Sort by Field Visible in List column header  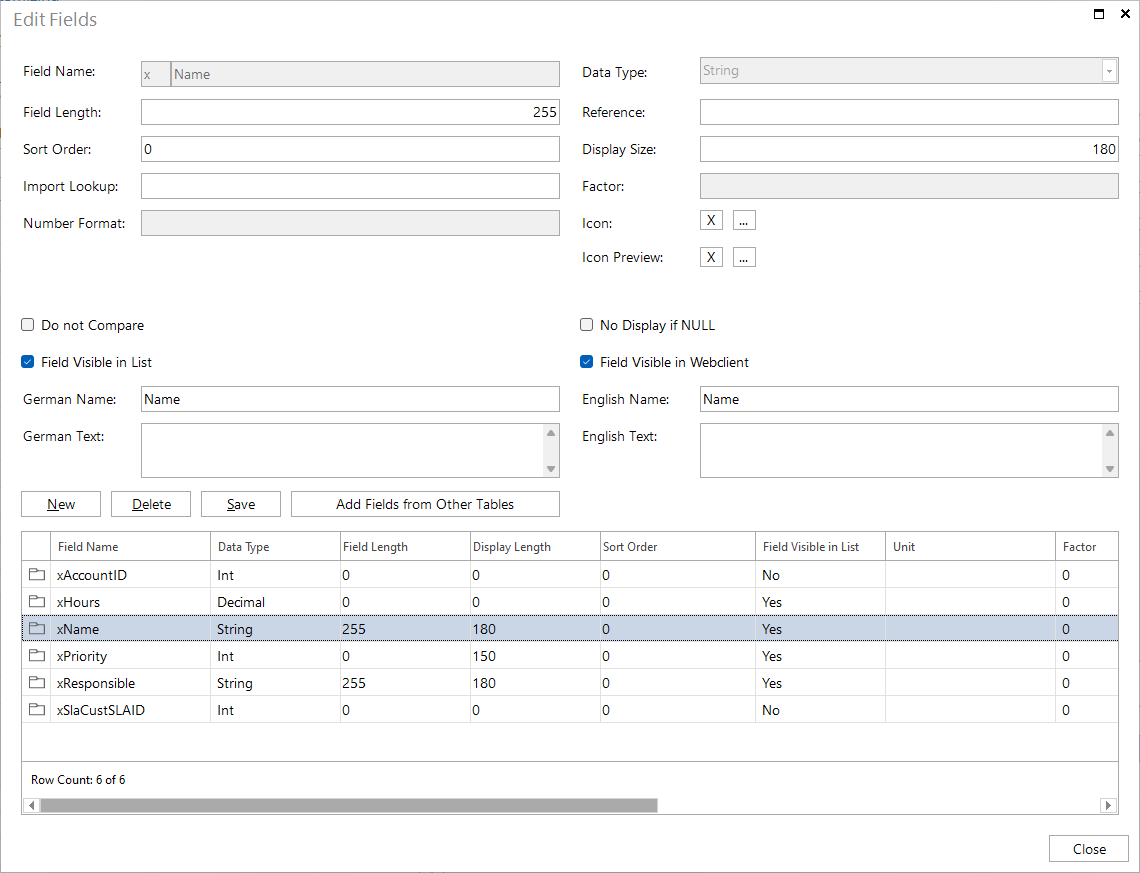click(x=820, y=547)
